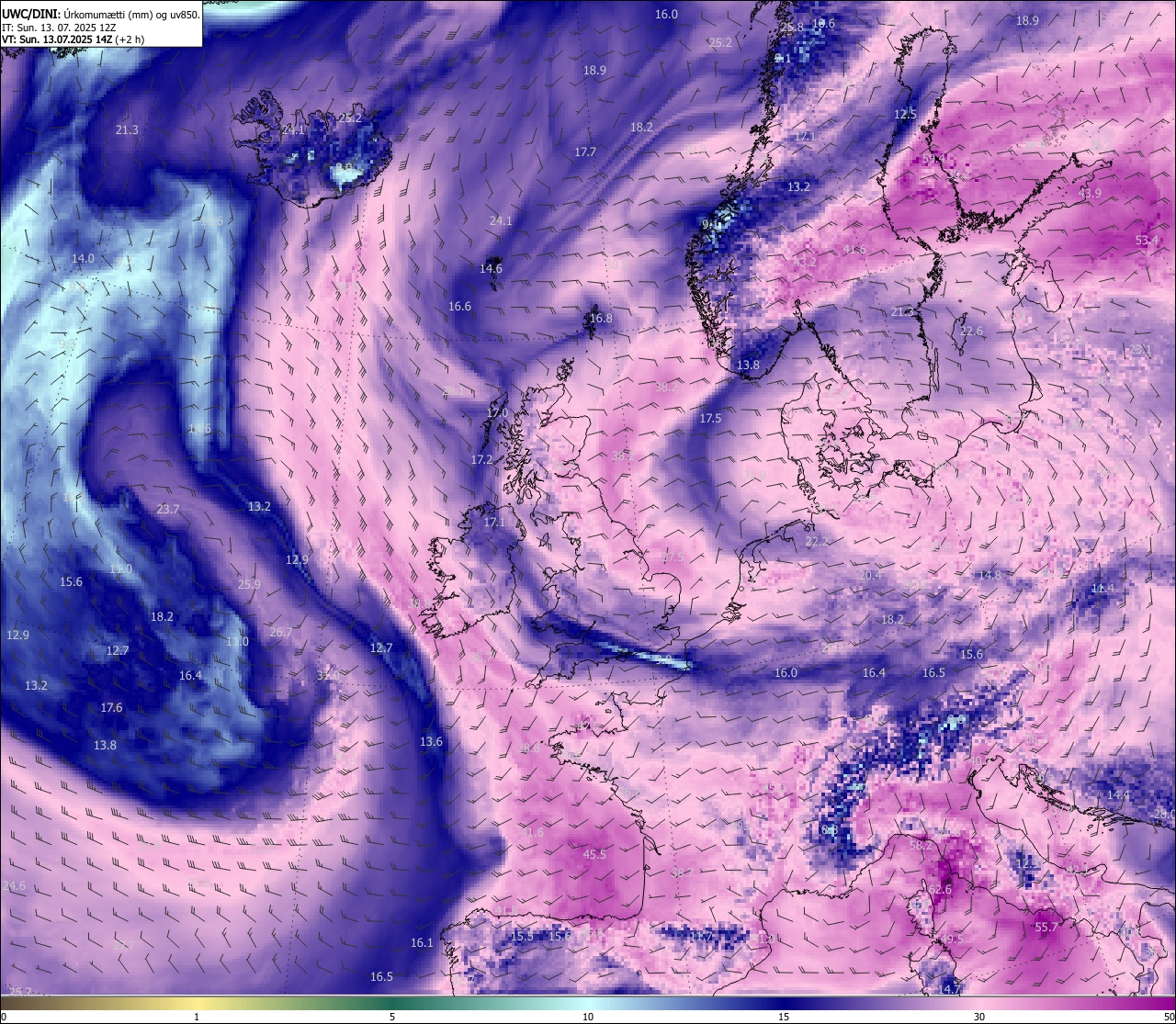Screen dimensions: 1176x1024
Task: Click the 14.0 value near Greenland
Action: point(83,259)
